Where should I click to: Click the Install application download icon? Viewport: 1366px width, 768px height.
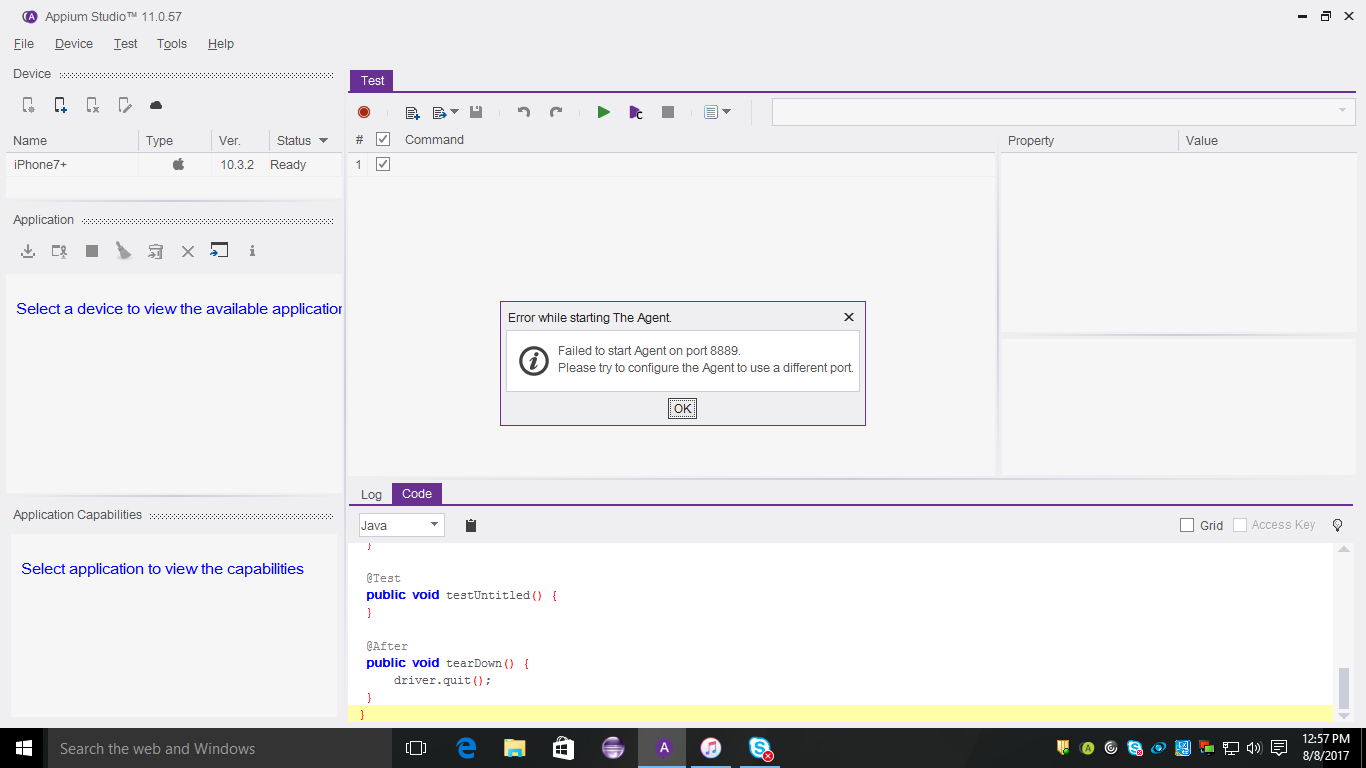28,251
